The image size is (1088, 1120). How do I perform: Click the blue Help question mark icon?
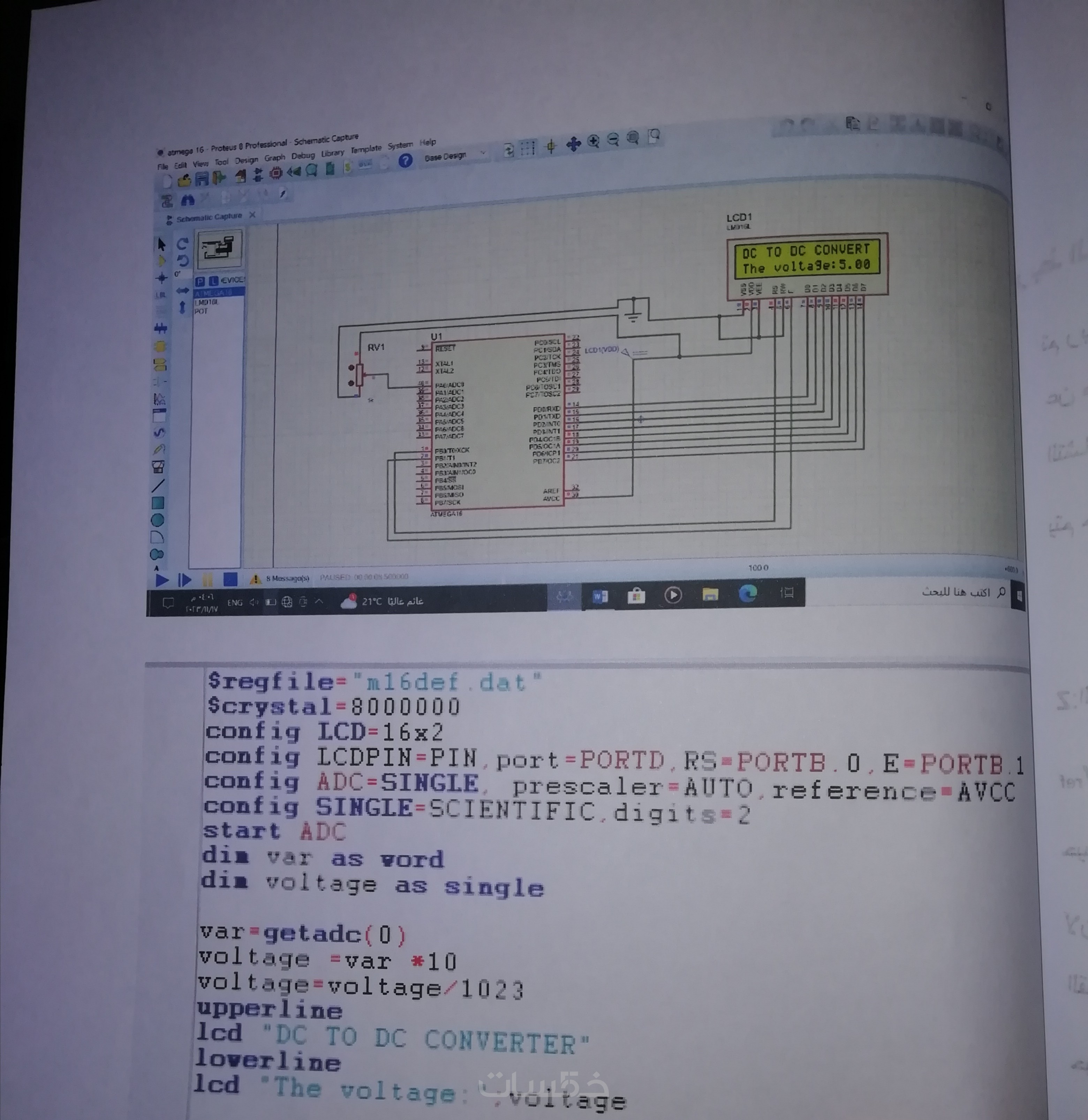pyautogui.click(x=405, y=161)
